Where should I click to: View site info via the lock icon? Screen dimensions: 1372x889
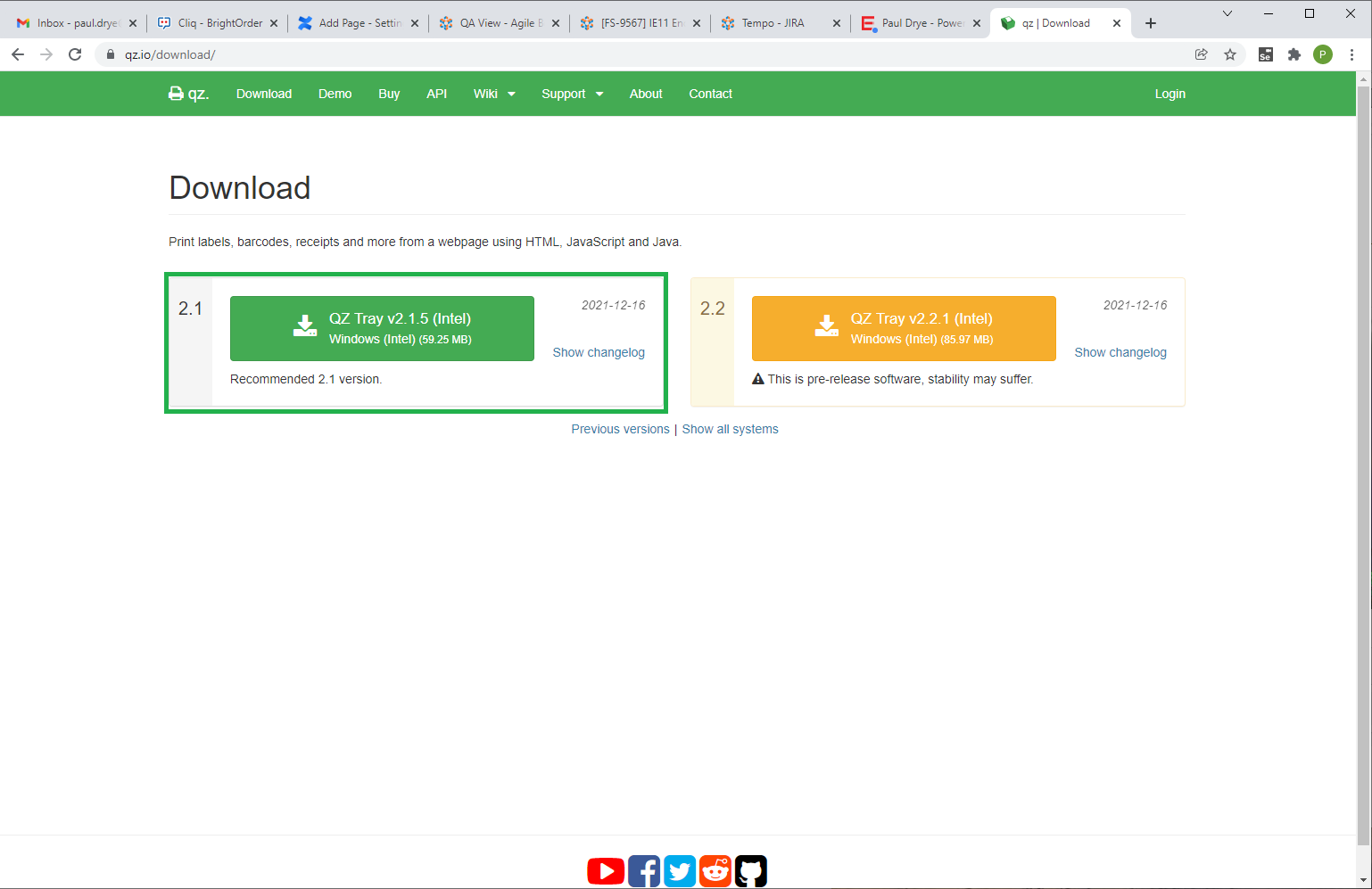(111, 54)
